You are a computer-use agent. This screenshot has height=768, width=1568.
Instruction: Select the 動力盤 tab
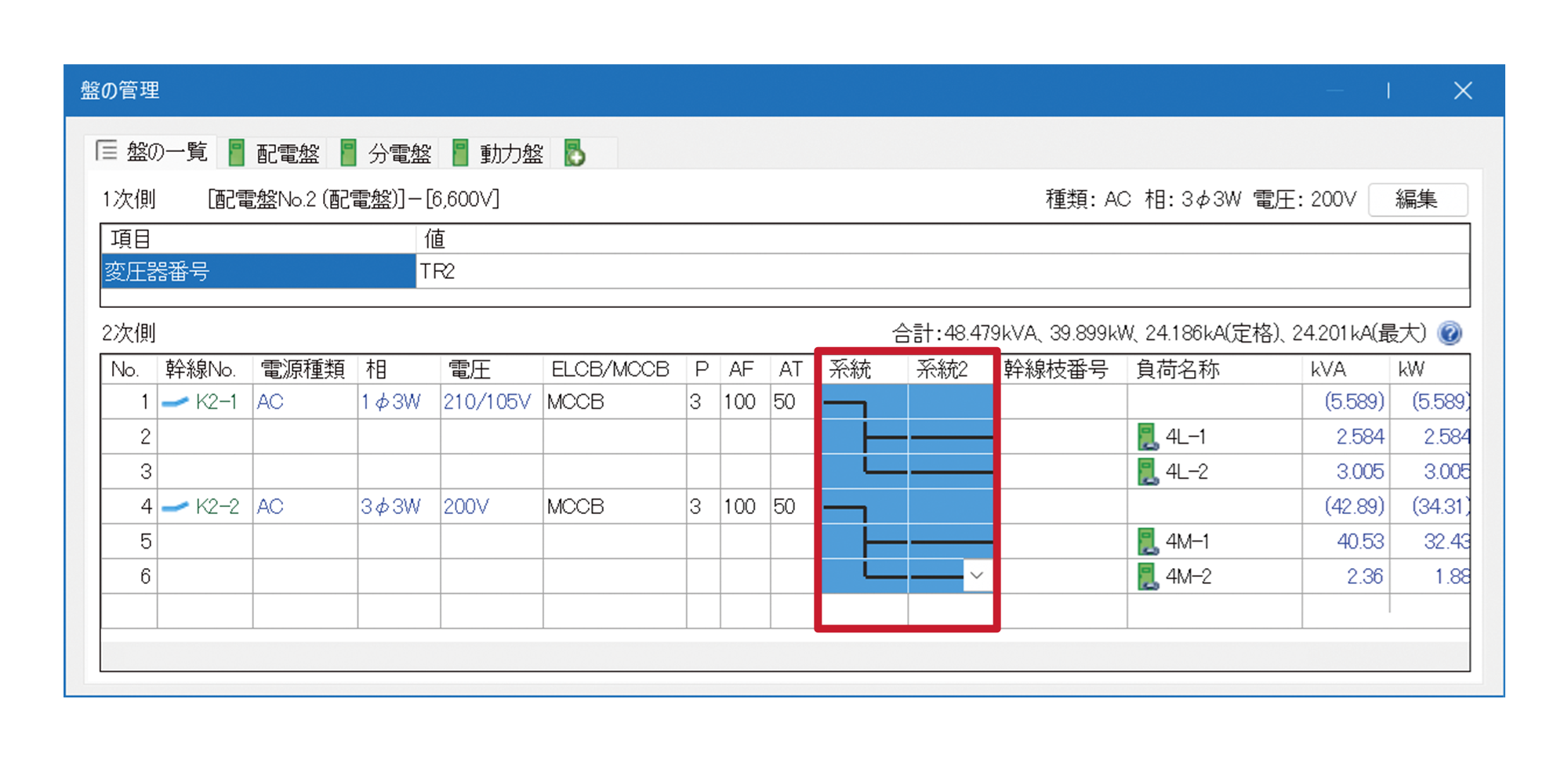tap(499, 153)
